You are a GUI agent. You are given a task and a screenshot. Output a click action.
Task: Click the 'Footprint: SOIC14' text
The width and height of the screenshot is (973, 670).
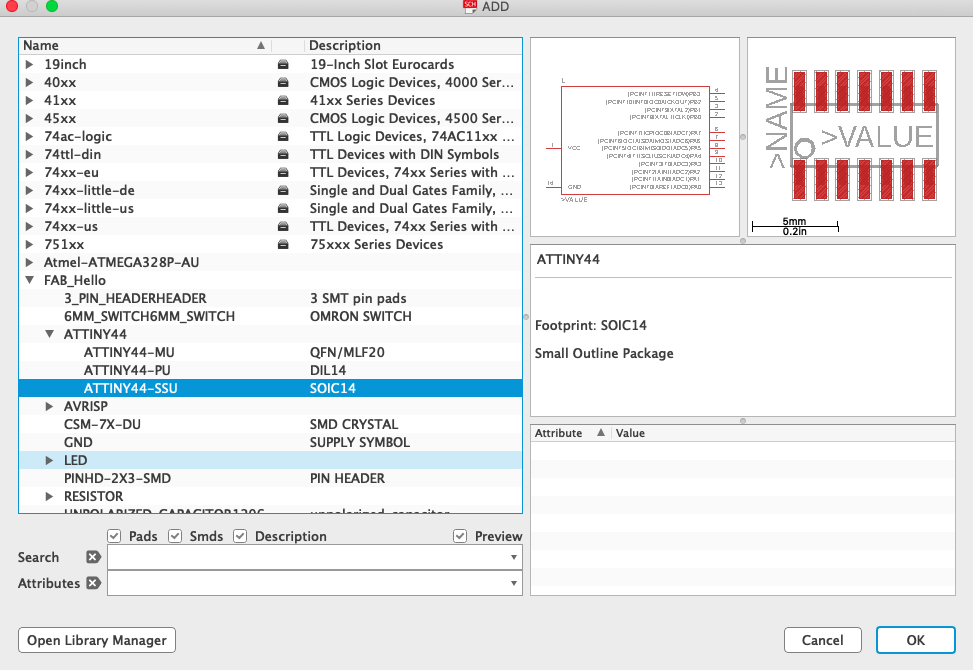[591, 325]
